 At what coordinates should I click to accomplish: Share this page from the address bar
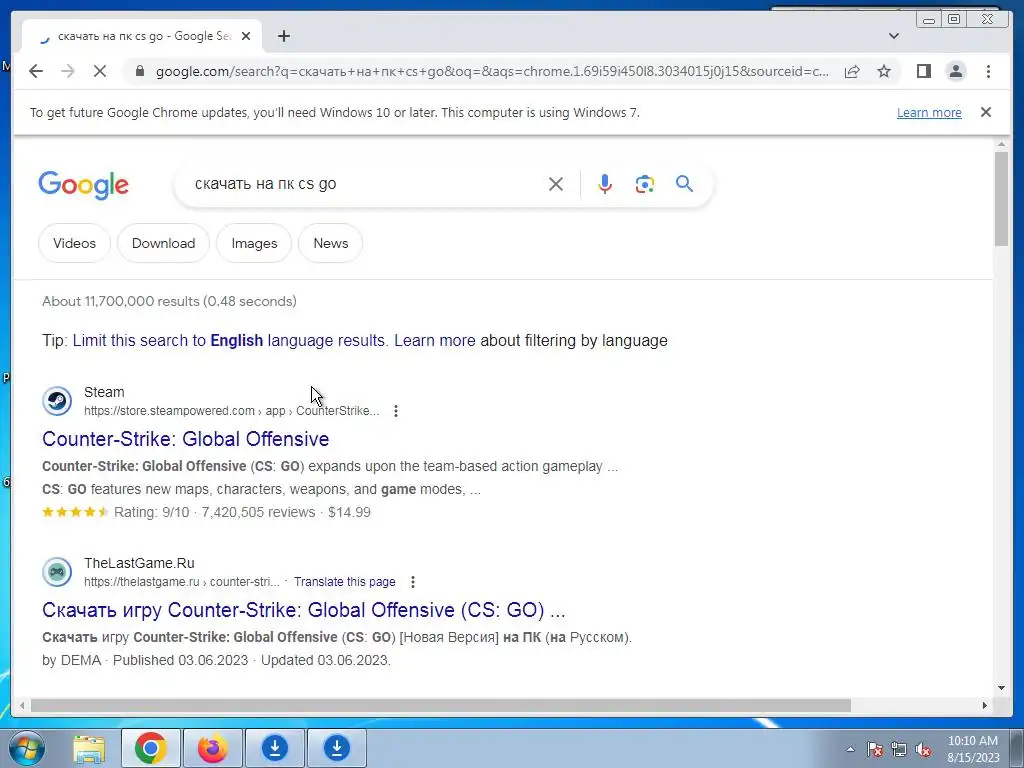[852, 71]
